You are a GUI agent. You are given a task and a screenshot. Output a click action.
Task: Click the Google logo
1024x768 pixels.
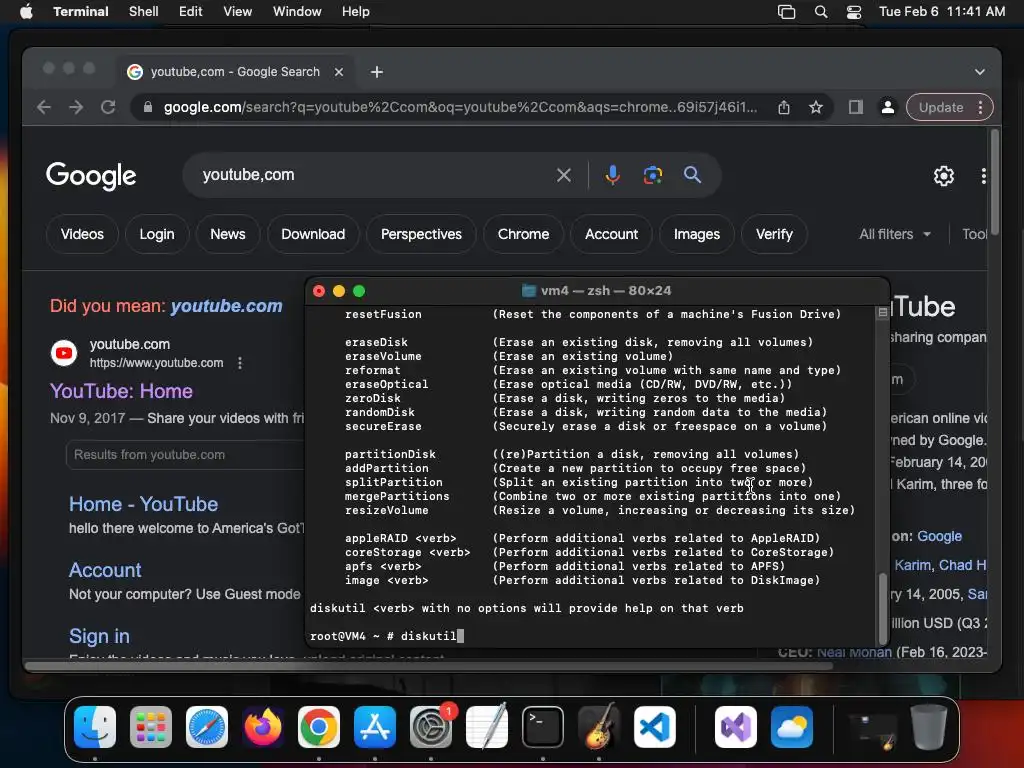click(x=91, y=176)
